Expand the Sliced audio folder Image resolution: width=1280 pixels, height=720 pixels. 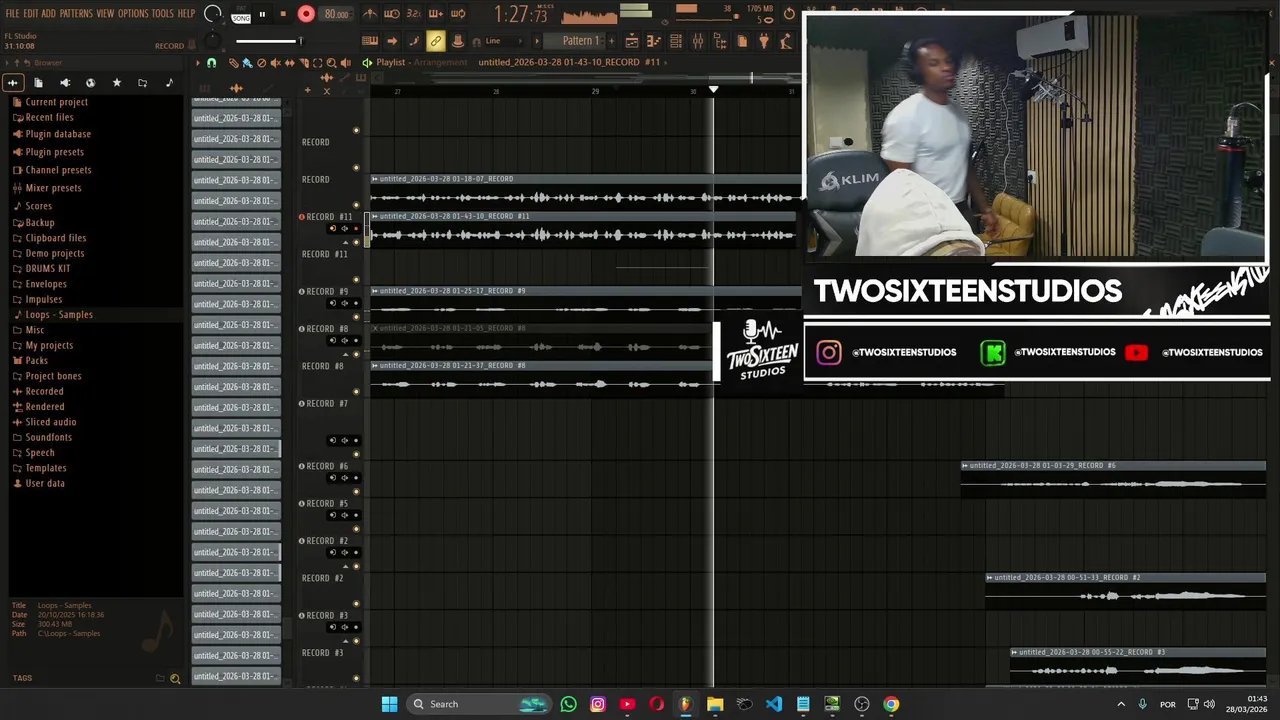(x=50, y=422)
